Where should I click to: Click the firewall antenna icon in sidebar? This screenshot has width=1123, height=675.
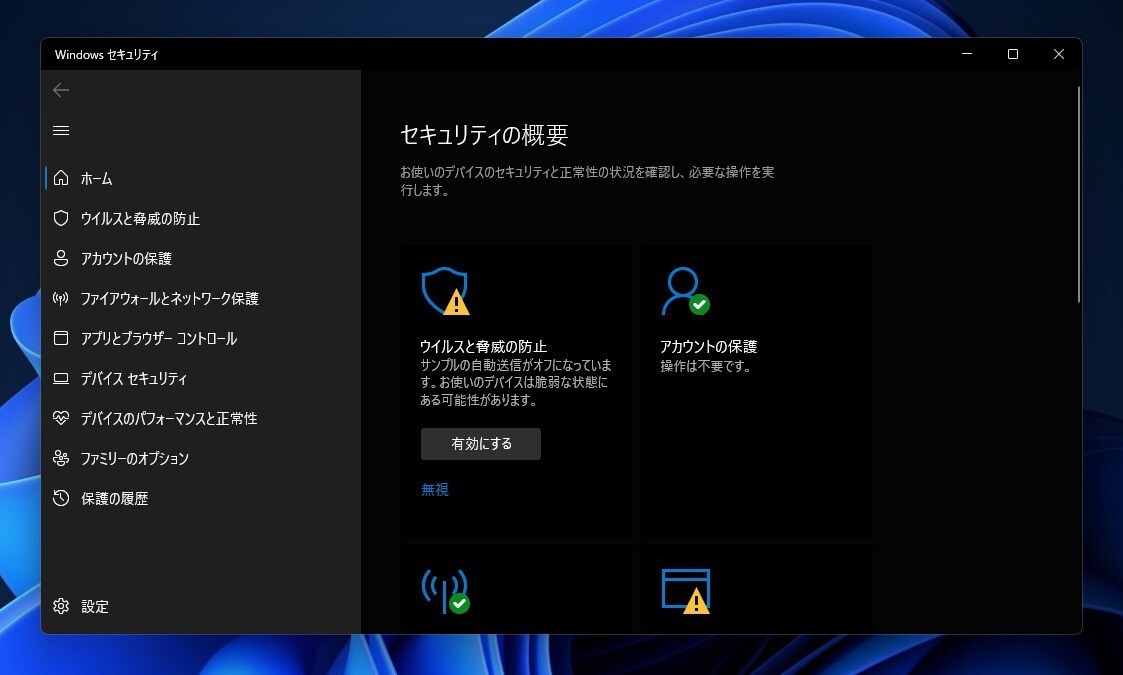(61, 298)
